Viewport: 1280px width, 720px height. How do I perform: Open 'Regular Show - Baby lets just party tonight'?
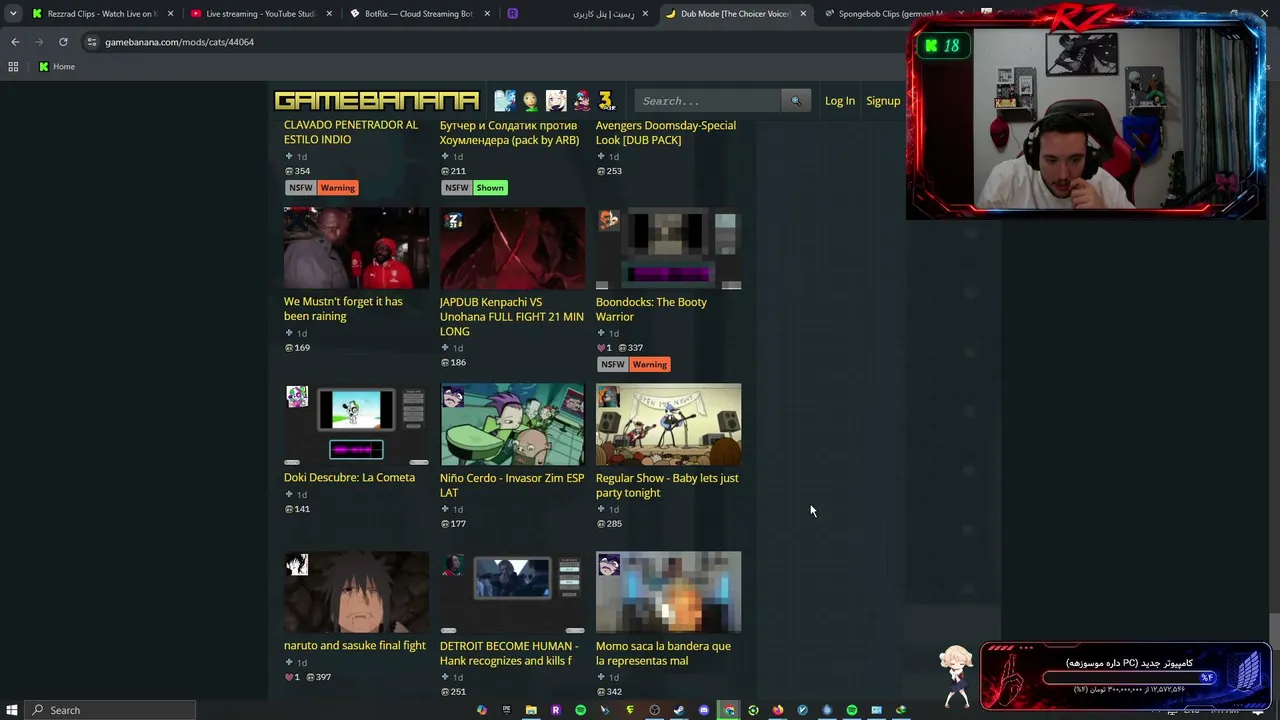point(667,485)
